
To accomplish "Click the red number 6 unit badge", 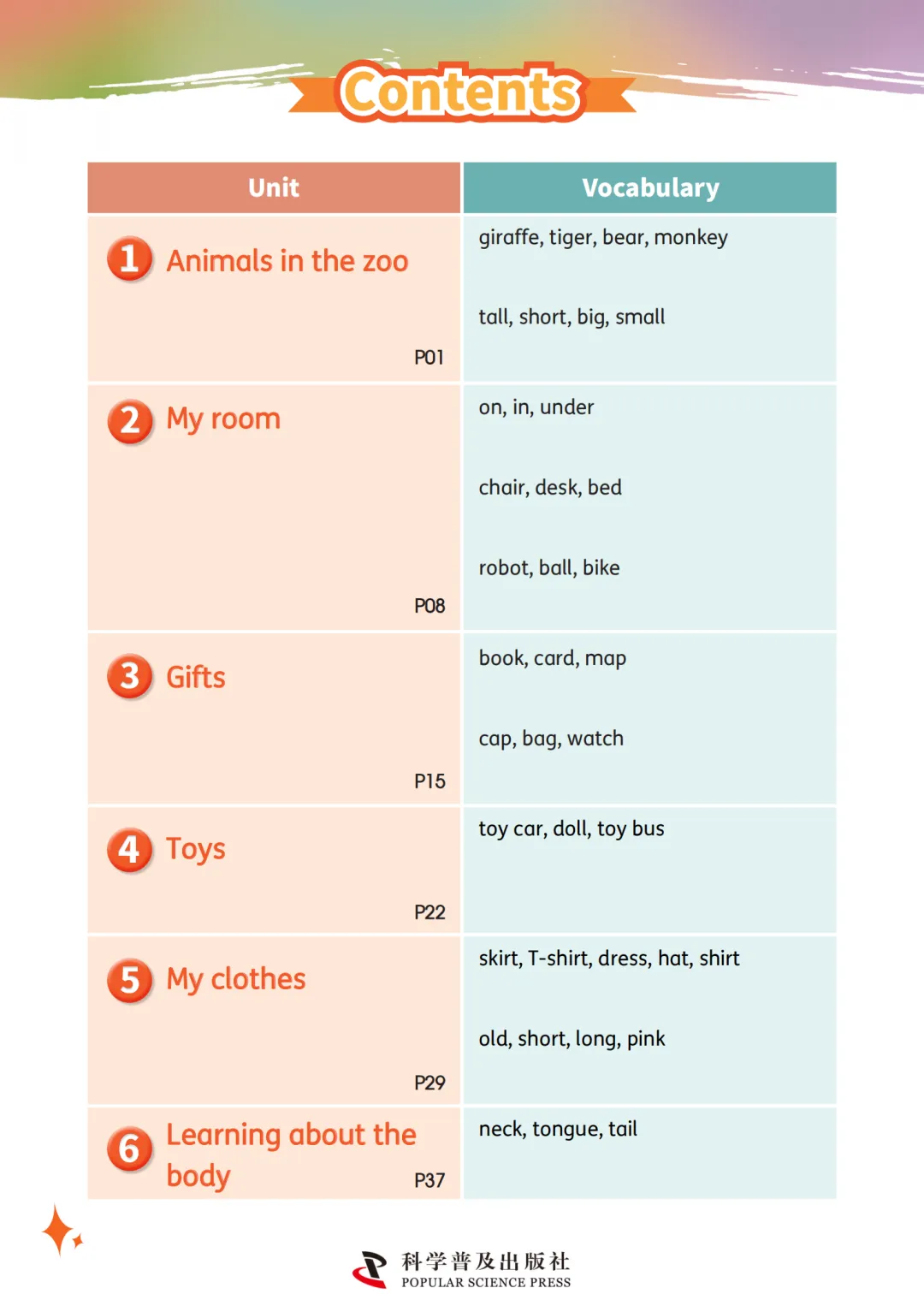I will click(130, 1149).
